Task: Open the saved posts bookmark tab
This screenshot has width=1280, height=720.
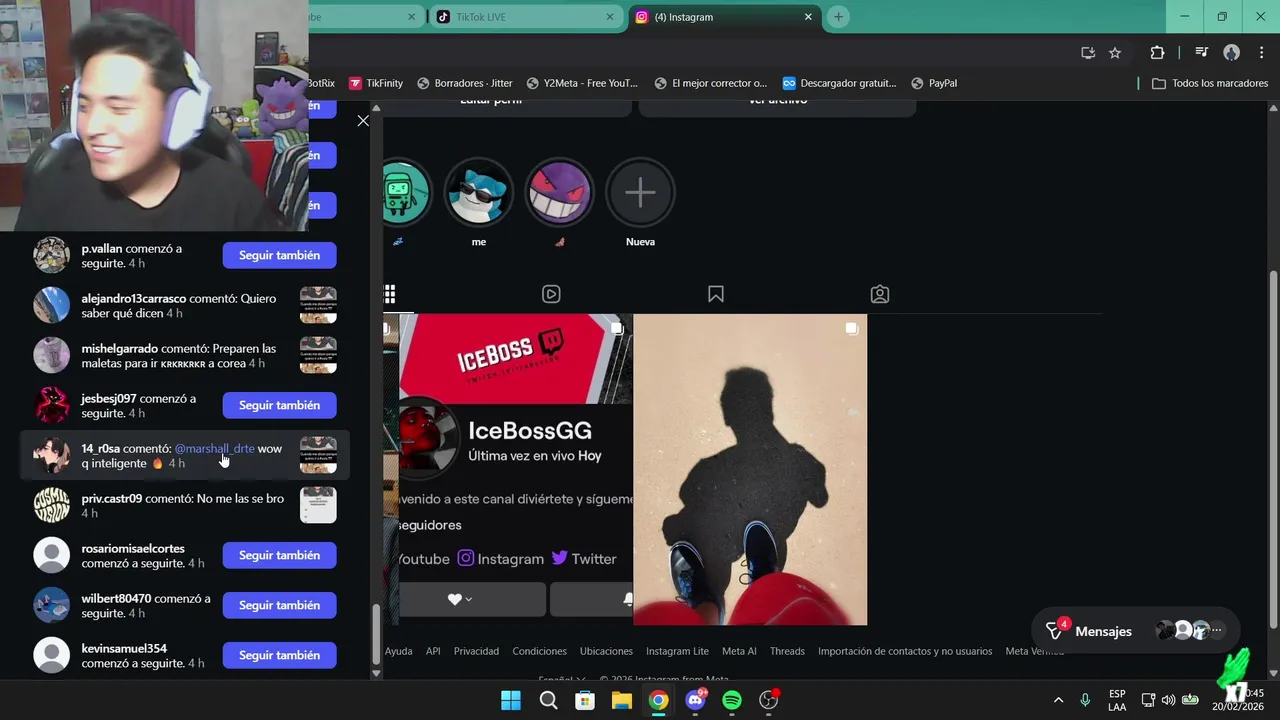Action: point(716,294)
